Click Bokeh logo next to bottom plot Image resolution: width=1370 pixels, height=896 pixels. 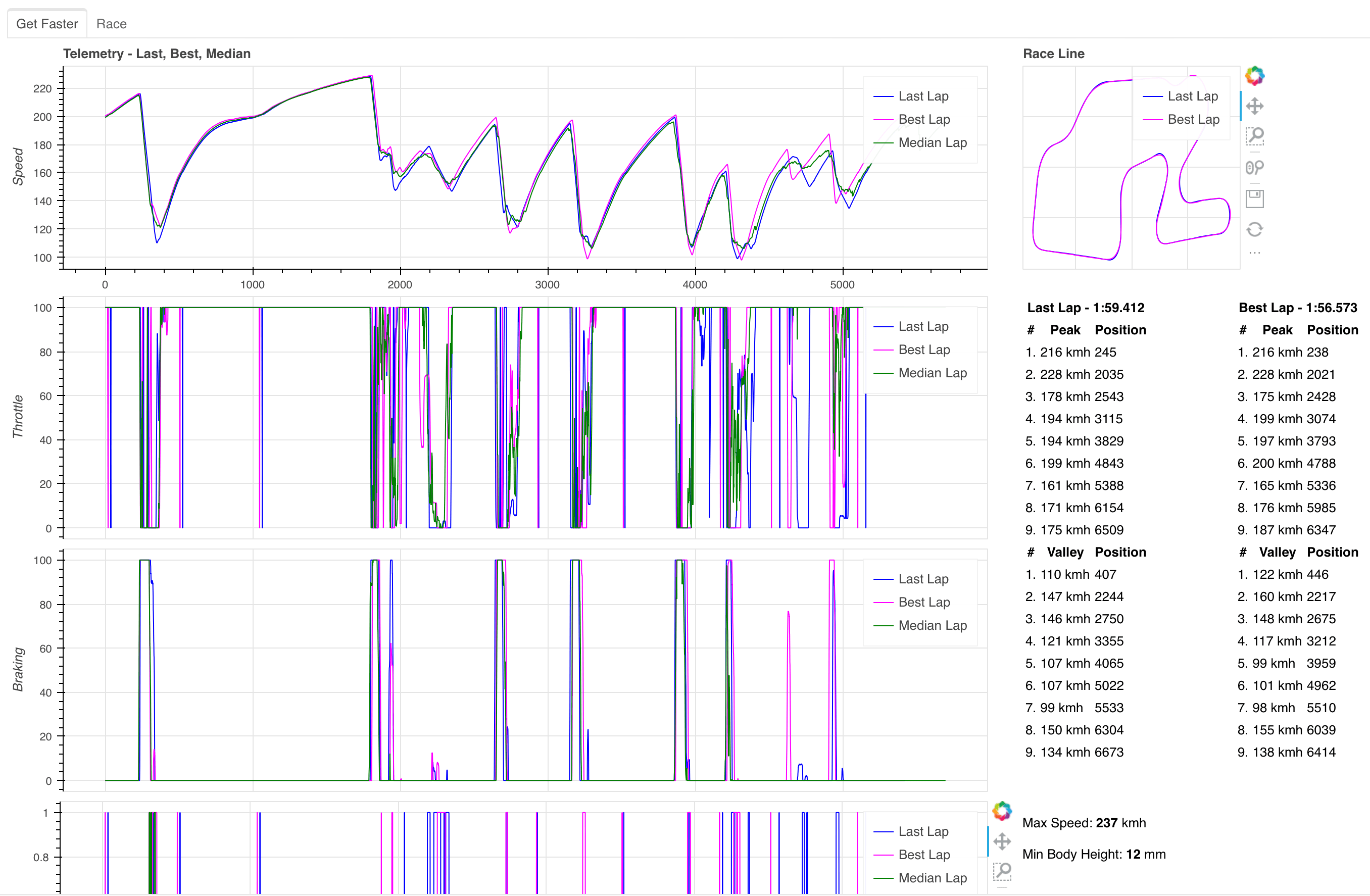click(1002, 811)
